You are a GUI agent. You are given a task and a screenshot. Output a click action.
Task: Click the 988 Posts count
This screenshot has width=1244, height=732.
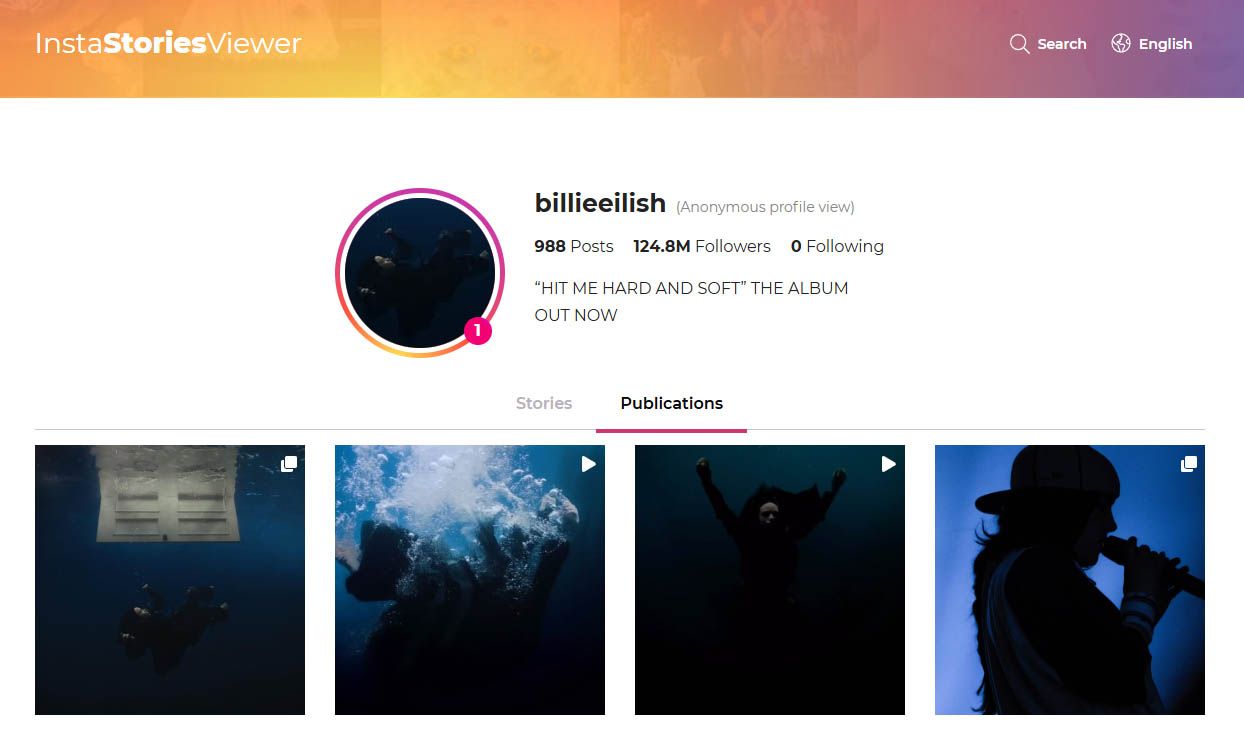(574, 246)
